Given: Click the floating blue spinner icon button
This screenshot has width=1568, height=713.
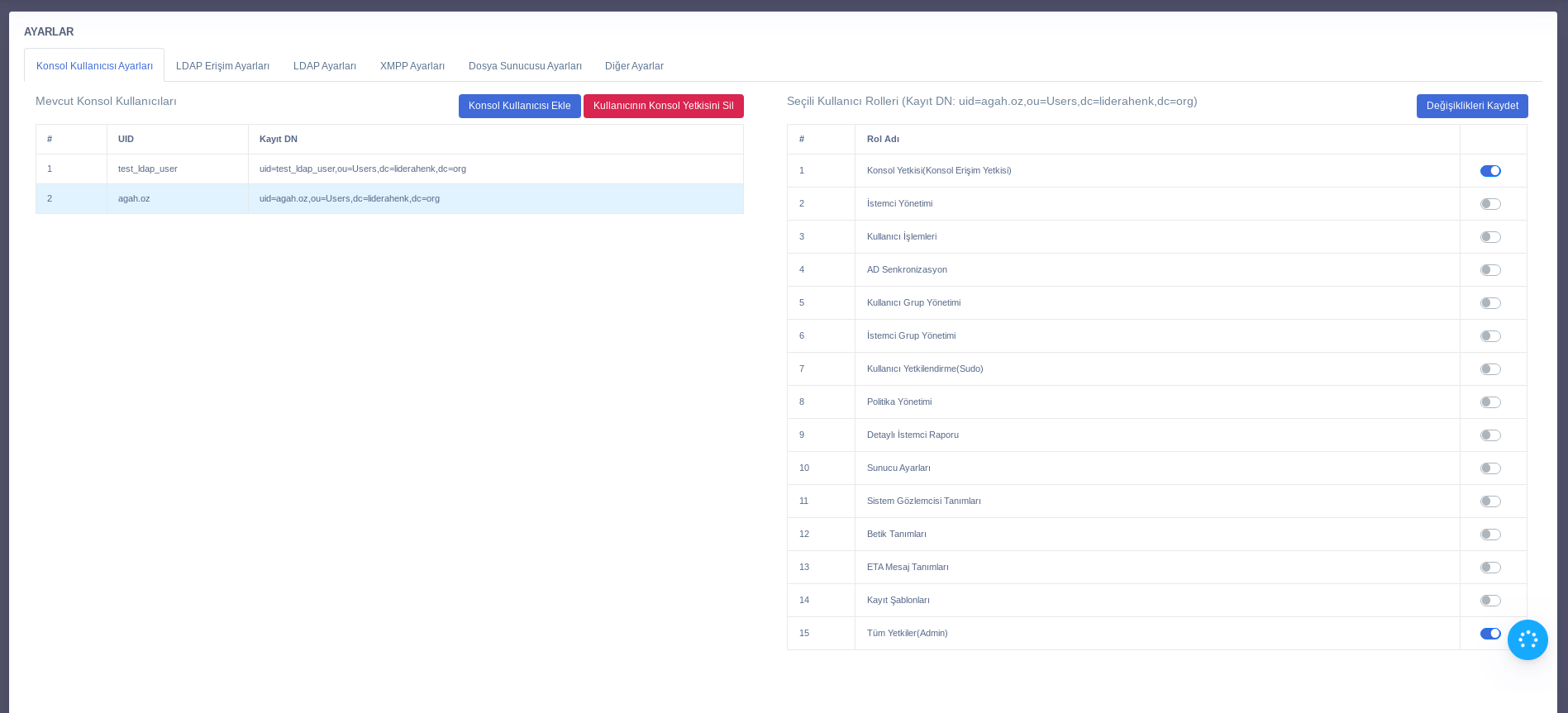Looking at the screenshot, I should [1527, 639].
